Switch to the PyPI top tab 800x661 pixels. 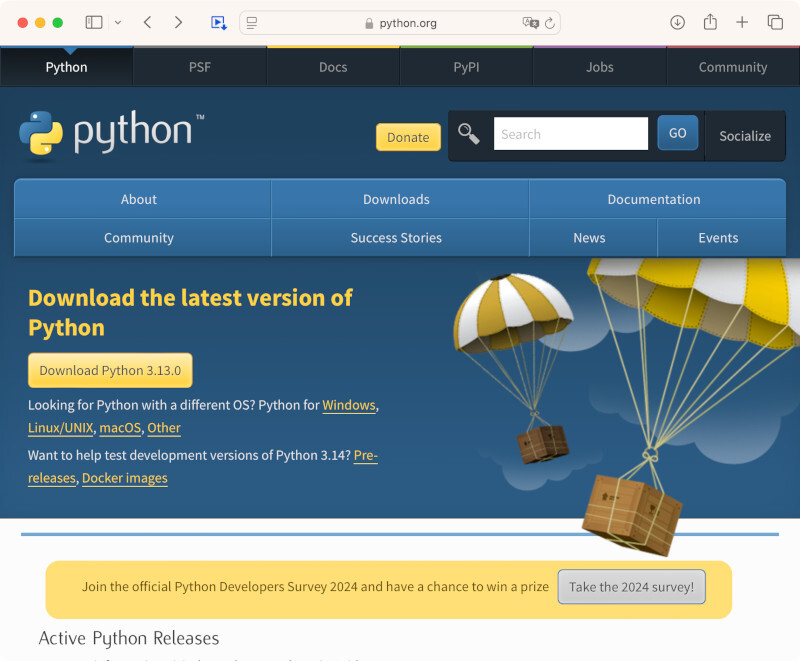click(x=466, y=67)
